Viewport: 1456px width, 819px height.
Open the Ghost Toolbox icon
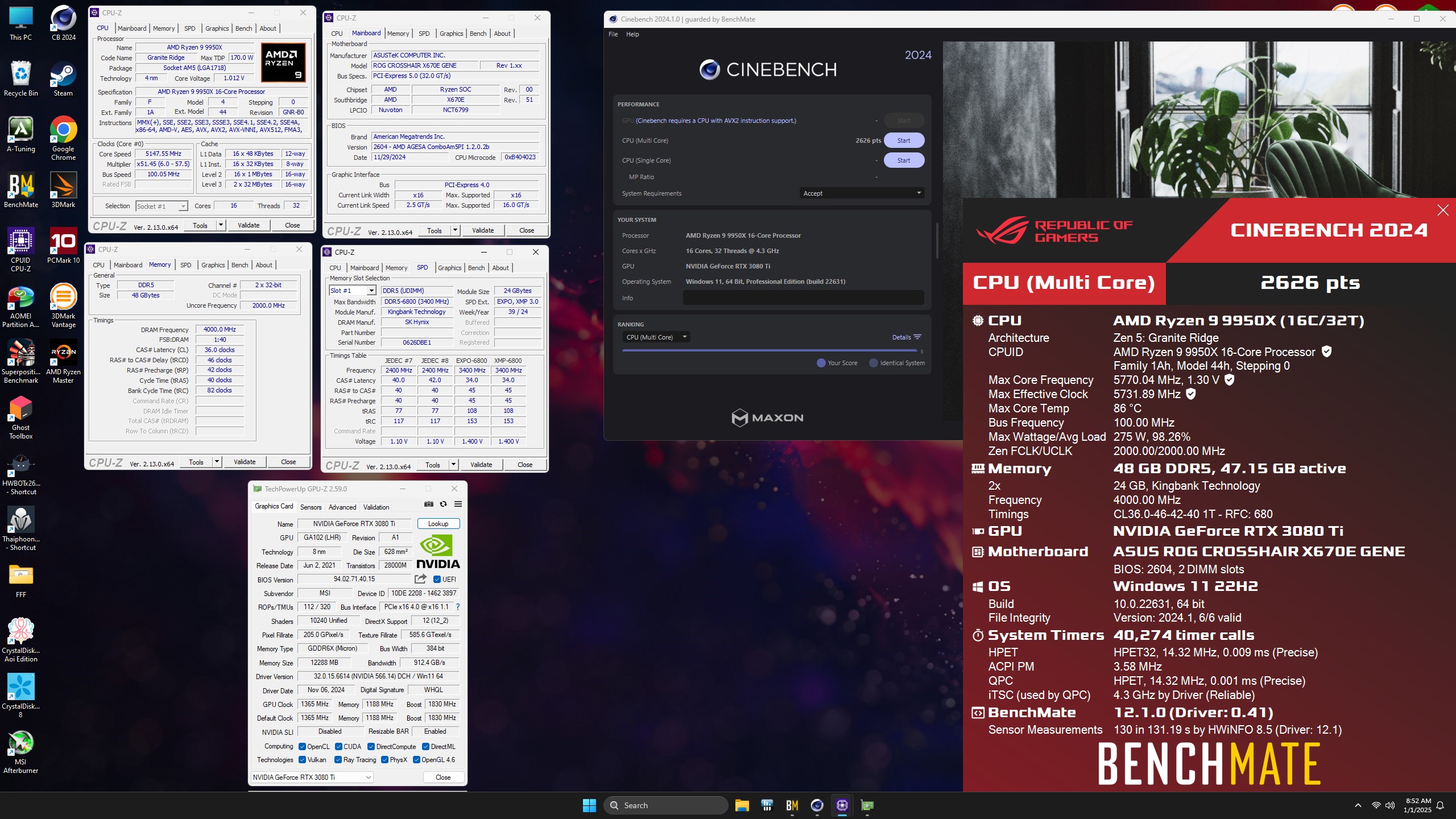click(x=21, y=417)
